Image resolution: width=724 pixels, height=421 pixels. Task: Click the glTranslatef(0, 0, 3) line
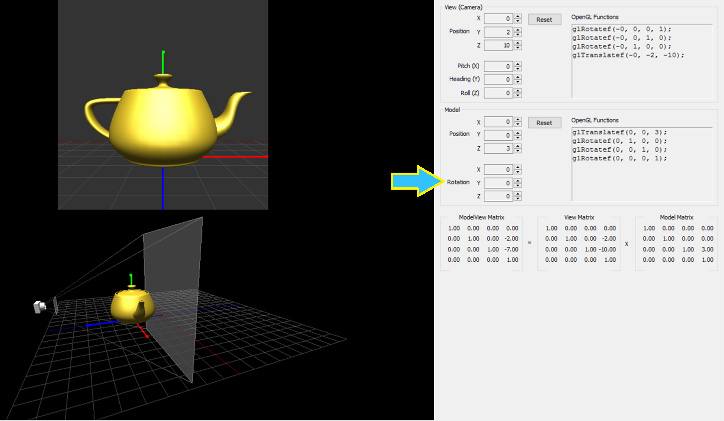(620, 132)
